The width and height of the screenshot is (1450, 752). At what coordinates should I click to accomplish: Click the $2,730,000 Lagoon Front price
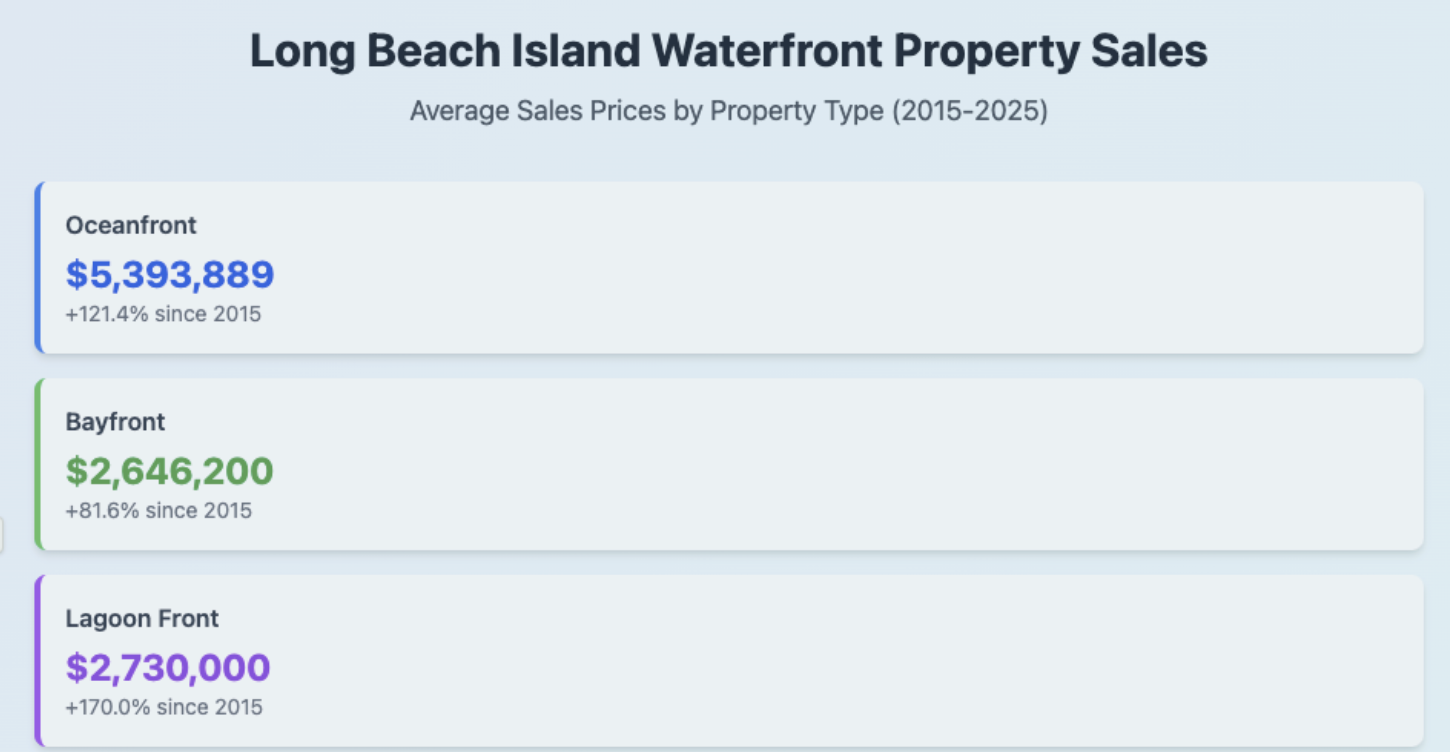click(x=168, y=668)
